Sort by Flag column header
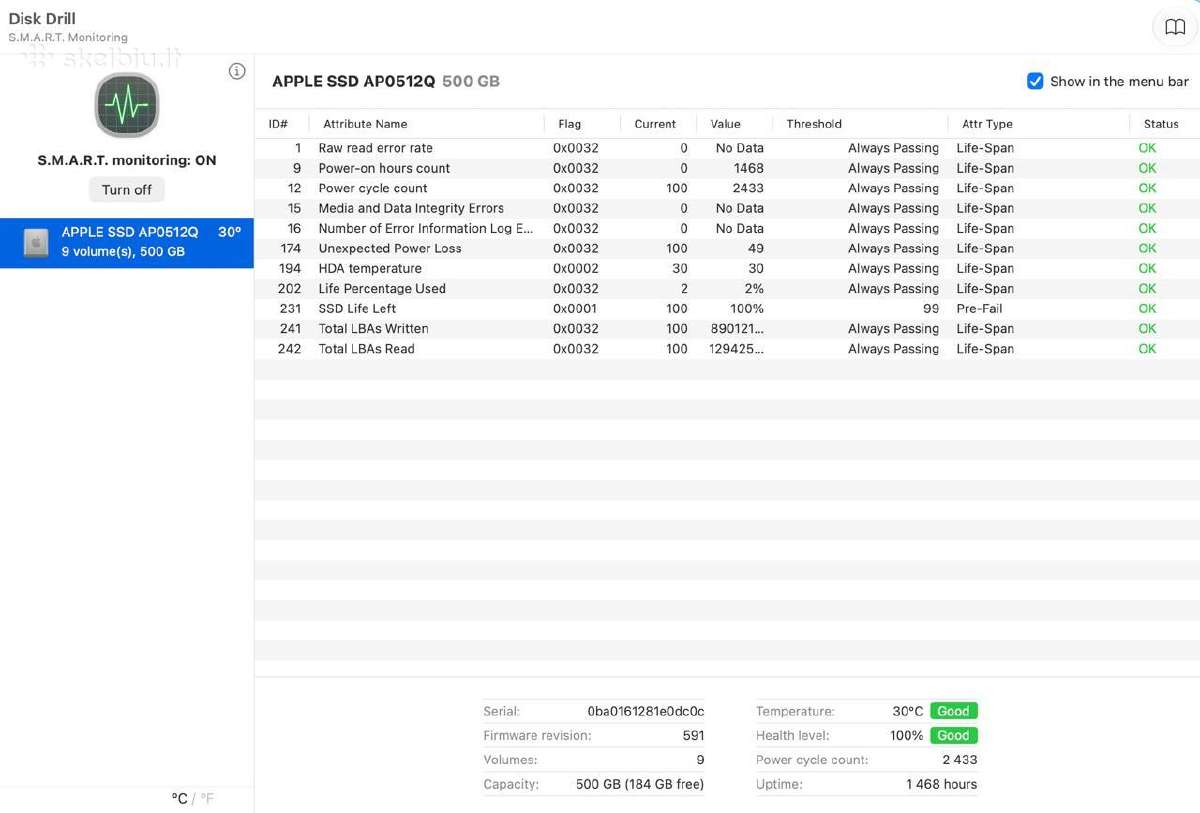This screenshot has width=1200, height=813. pyautogui.click(x=569, y=124)
